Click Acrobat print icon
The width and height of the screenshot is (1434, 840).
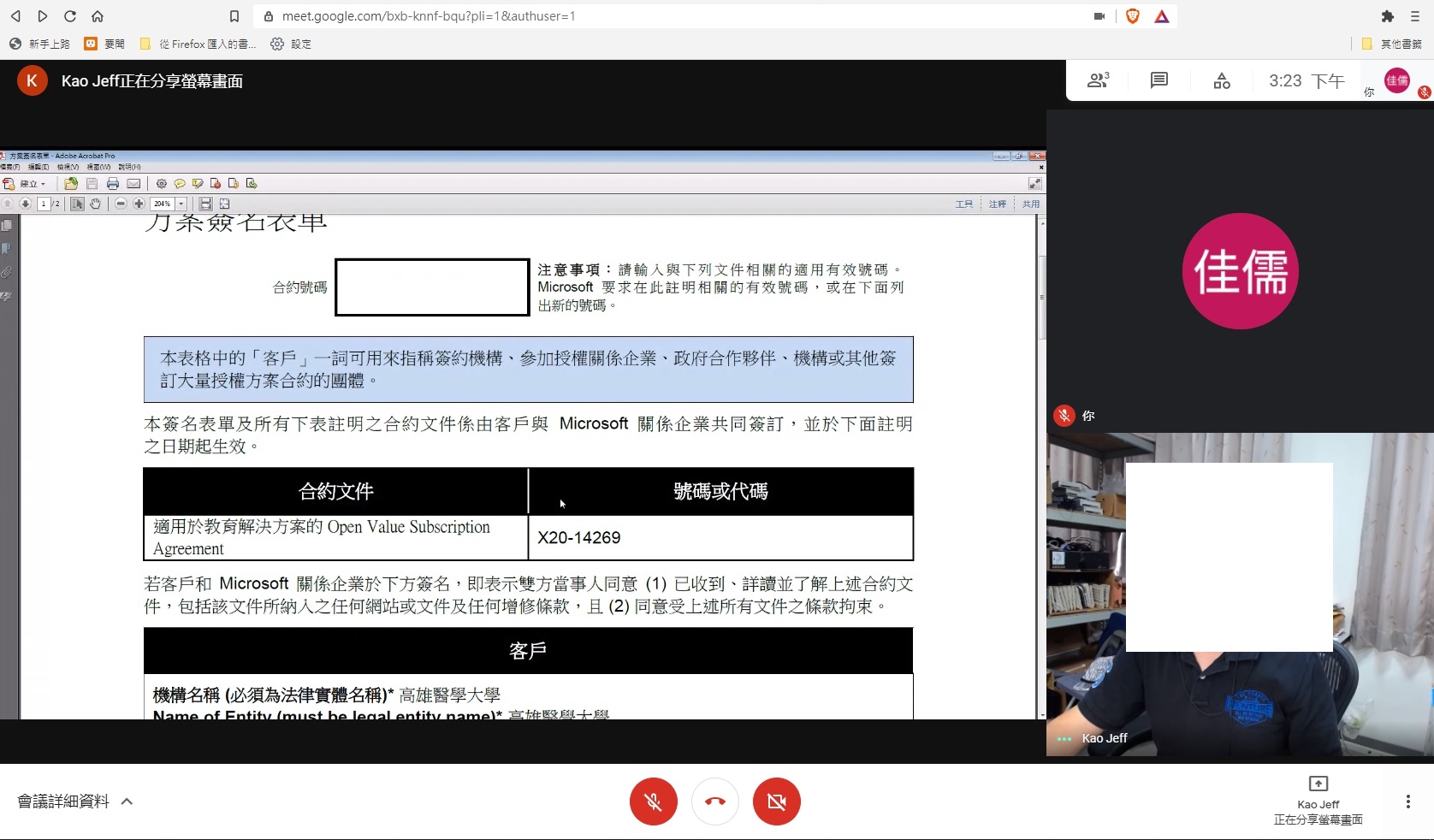coord(112,183)
